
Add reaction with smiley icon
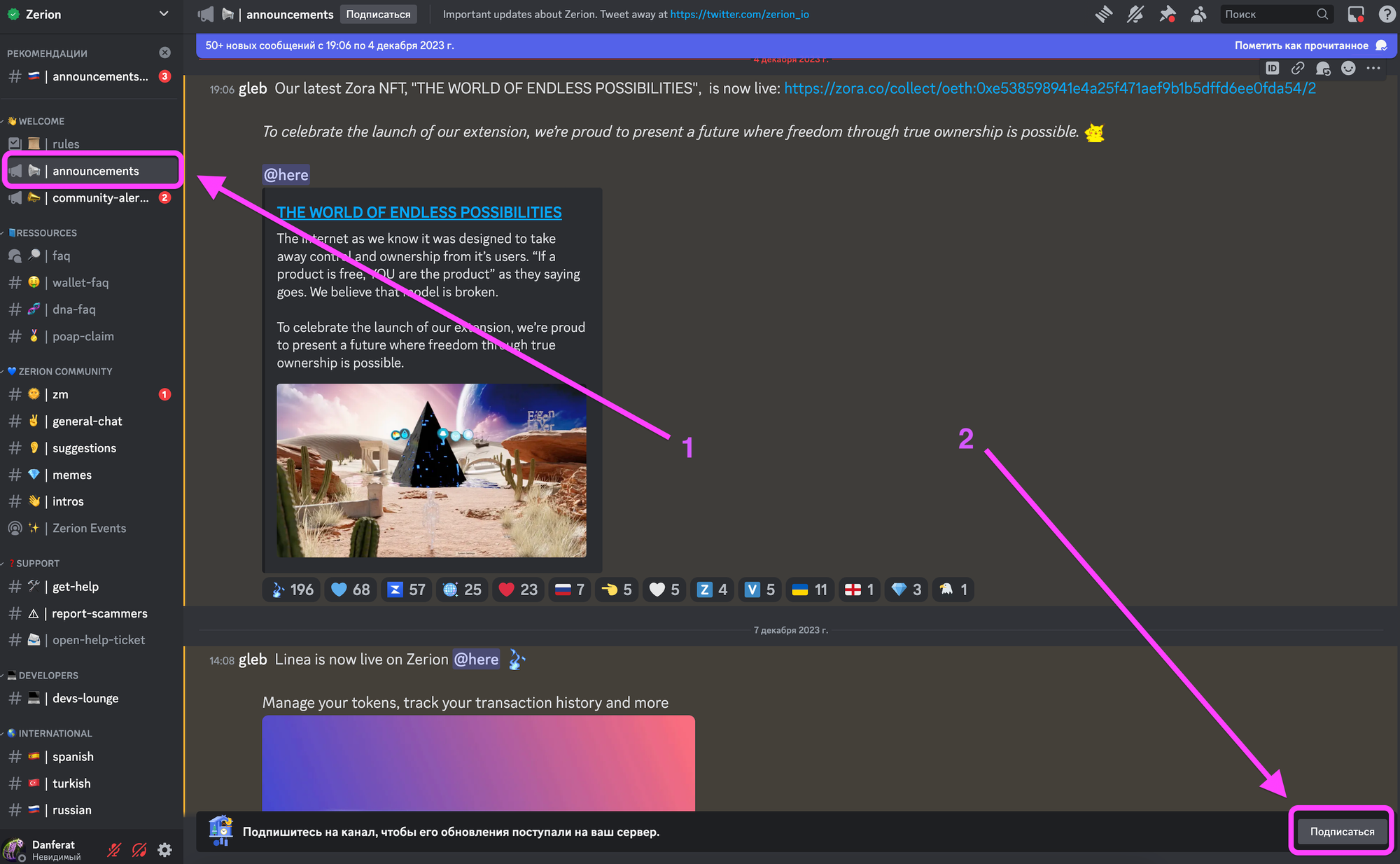tap(1348, 68)
